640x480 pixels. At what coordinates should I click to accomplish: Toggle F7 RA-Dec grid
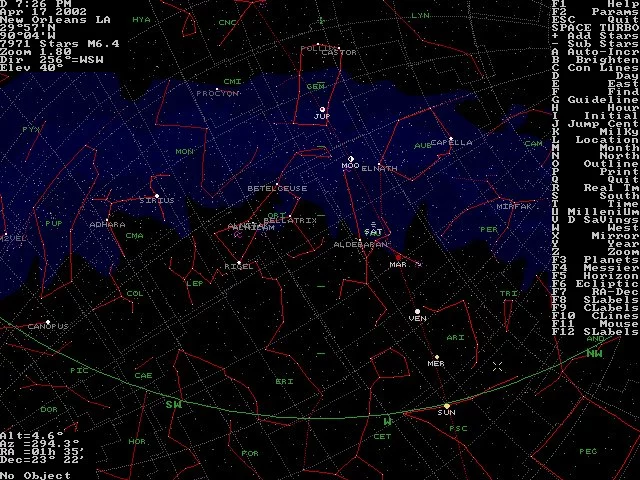[x=596, y=292]
